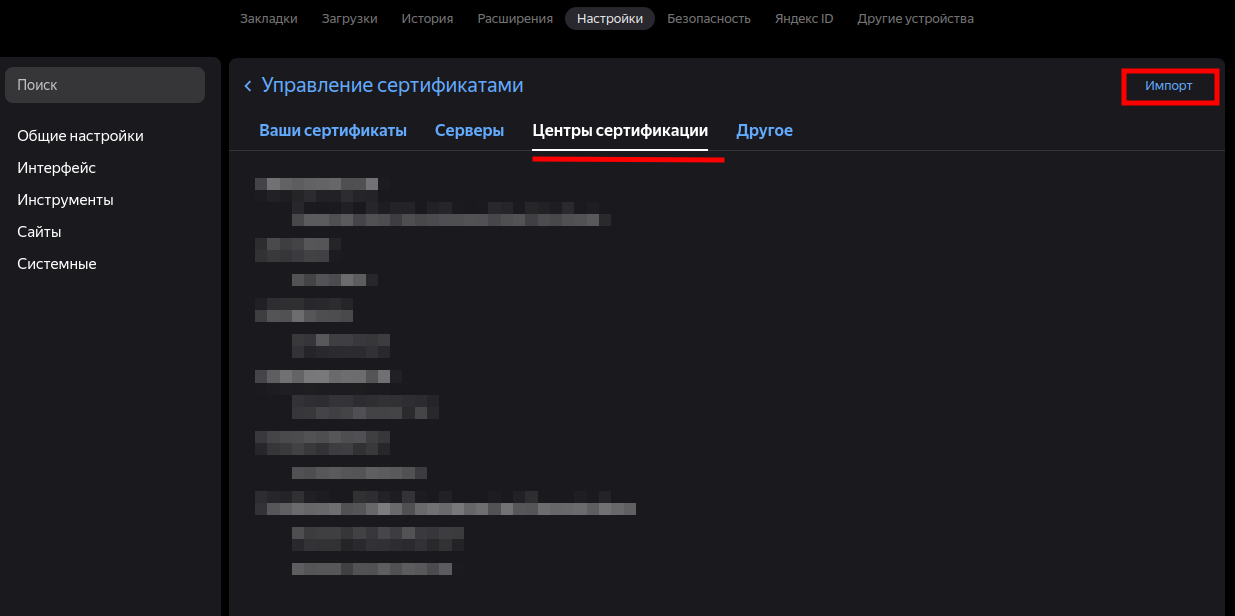Viewport: 1235px width, 616px height.
Task: Open the Системные settings section
Action: click(56, 264)
